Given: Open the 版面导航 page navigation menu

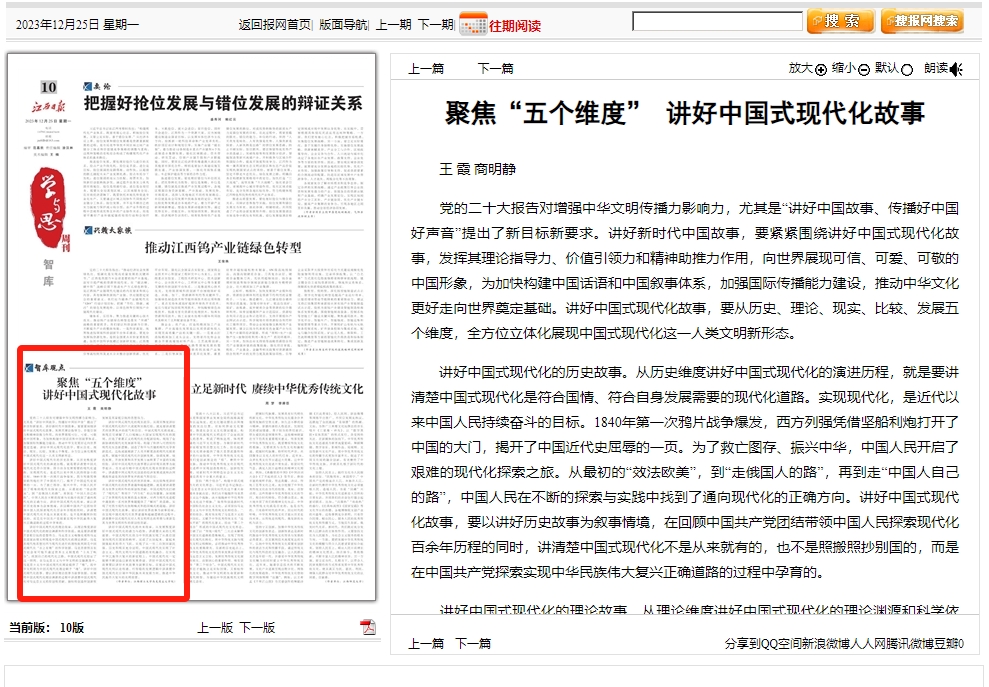Looking at the screenshot, I should (343, 25).
